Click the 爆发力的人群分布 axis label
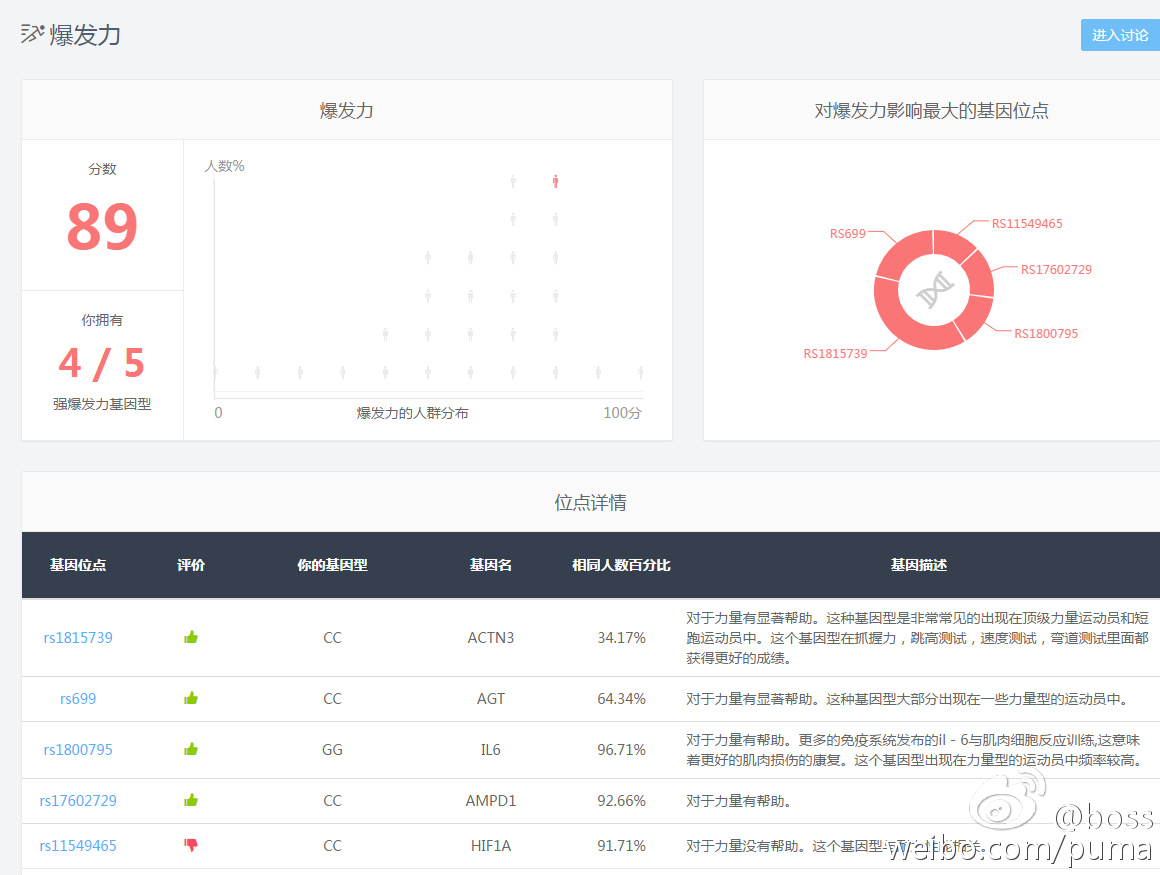 pos(412,413)
